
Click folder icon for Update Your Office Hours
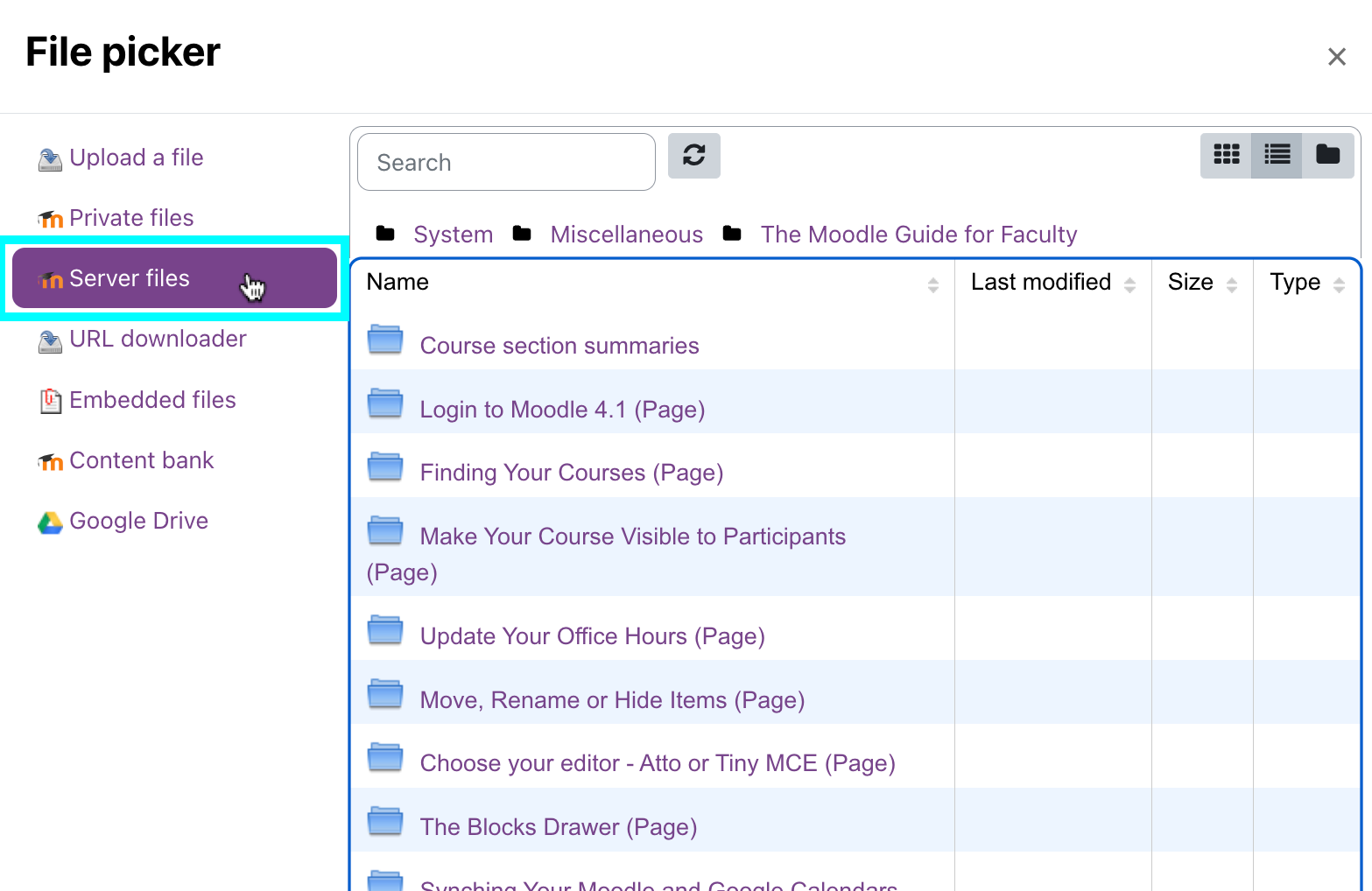pyautogui.click(x=385, y=630)
